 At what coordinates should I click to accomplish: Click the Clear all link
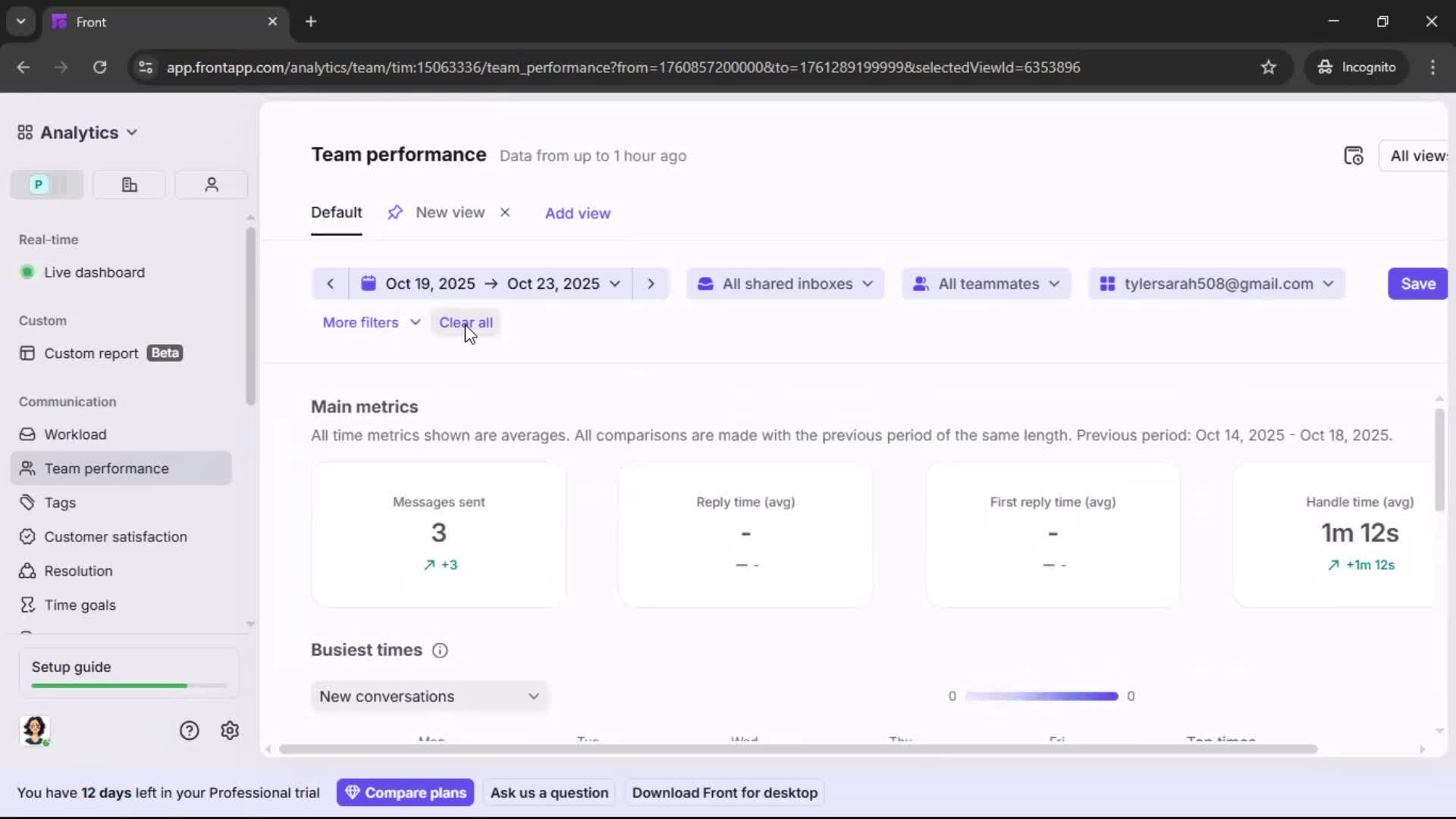pos(466,322)
